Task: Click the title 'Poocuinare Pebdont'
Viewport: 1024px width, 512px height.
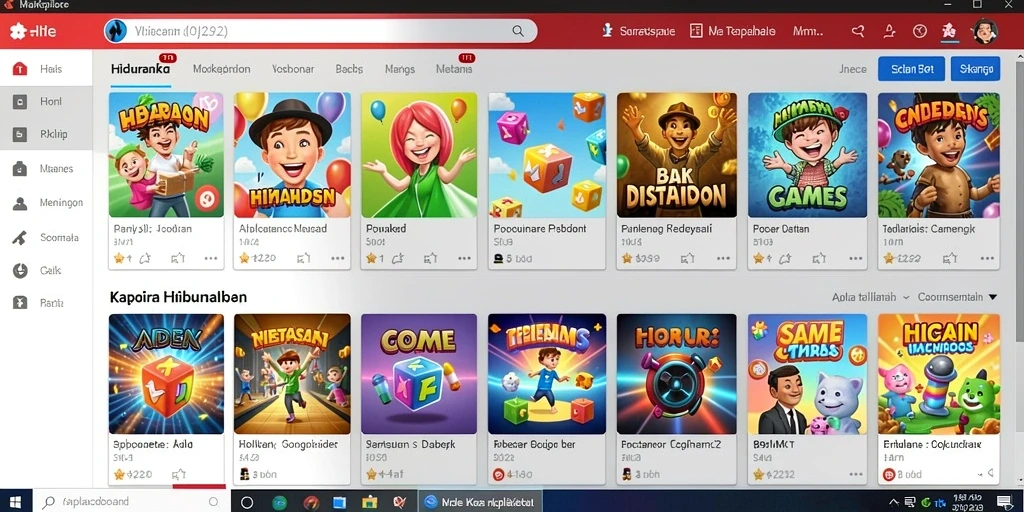Action: [539, 229]
